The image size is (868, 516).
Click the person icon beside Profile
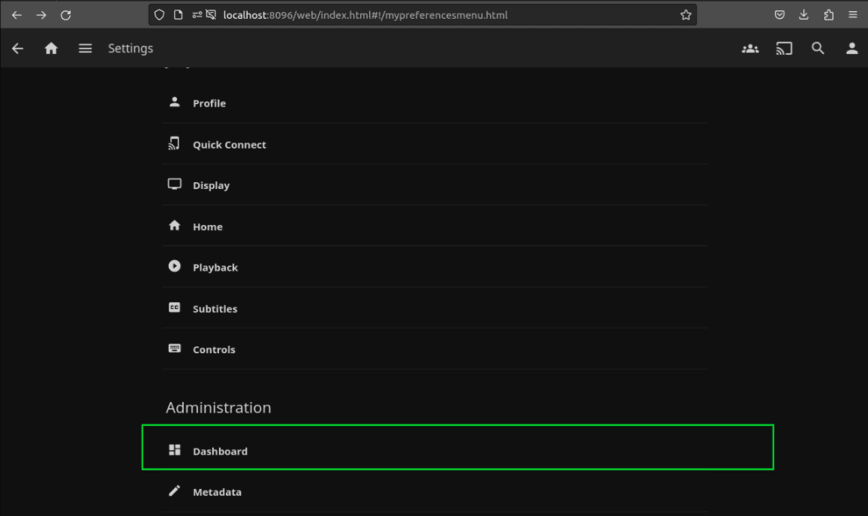tap(174, 102)
